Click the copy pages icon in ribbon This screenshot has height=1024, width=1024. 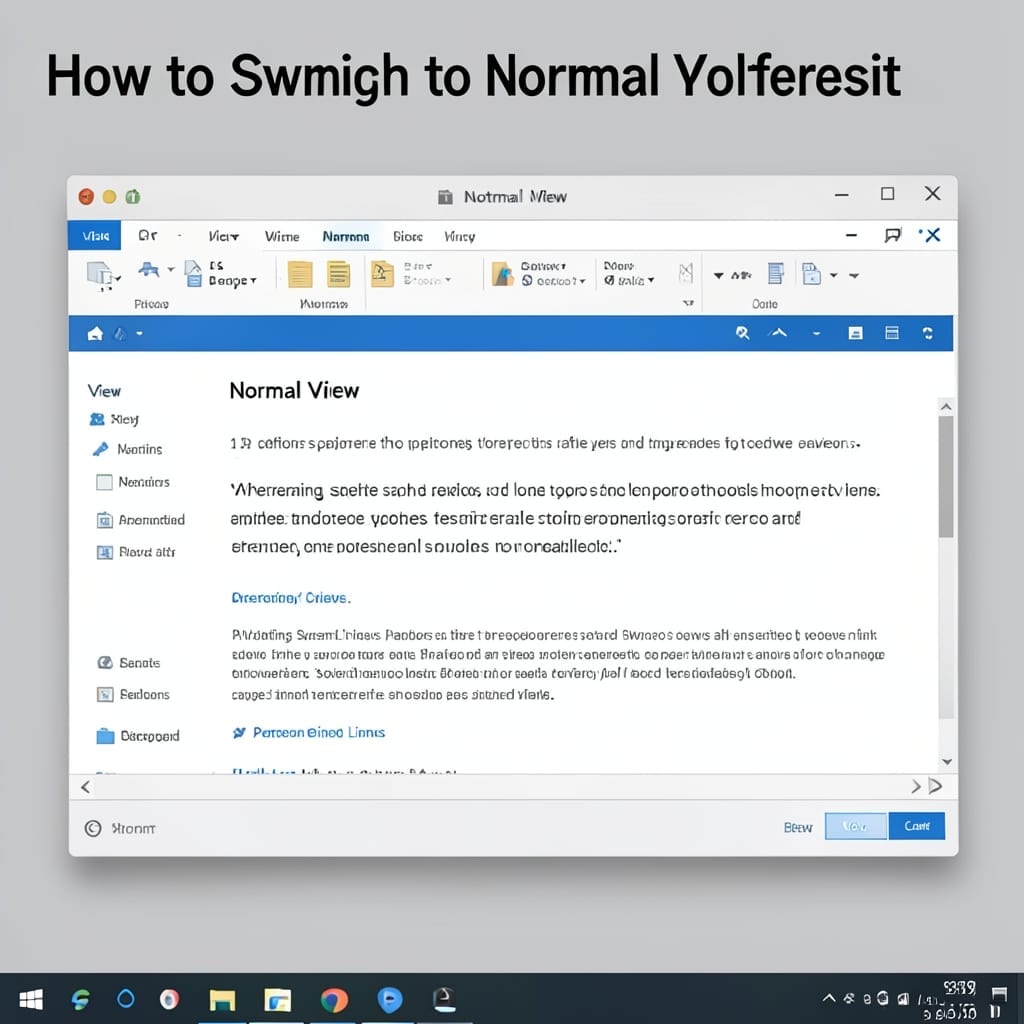pos(101,274)
